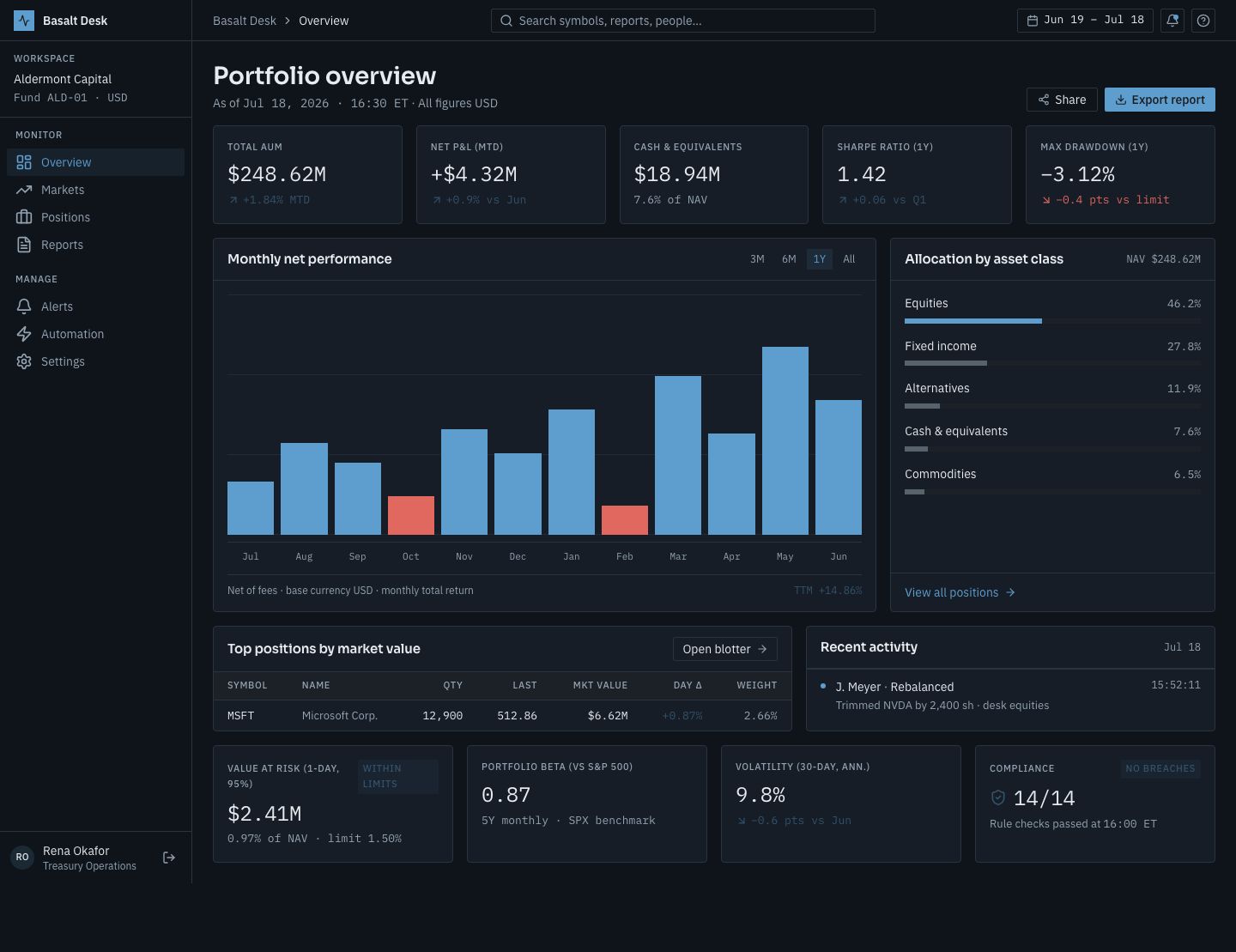Screen dimensions: 1236x952
Task: Click the search magnifier icon
Action: click(x=506, y=21)
